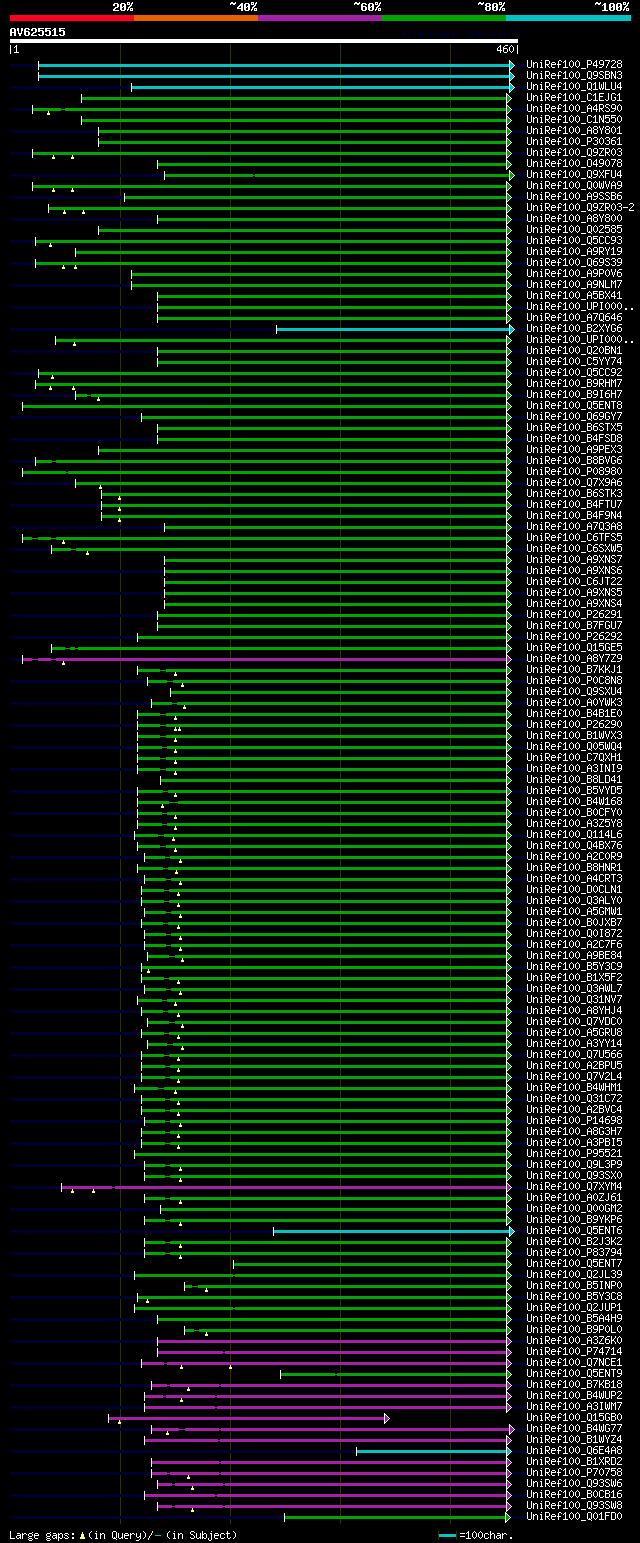Screen dimensions: 640x1543
Task: Click subject label UniRef100_P30361
Action: coord(574,141)
